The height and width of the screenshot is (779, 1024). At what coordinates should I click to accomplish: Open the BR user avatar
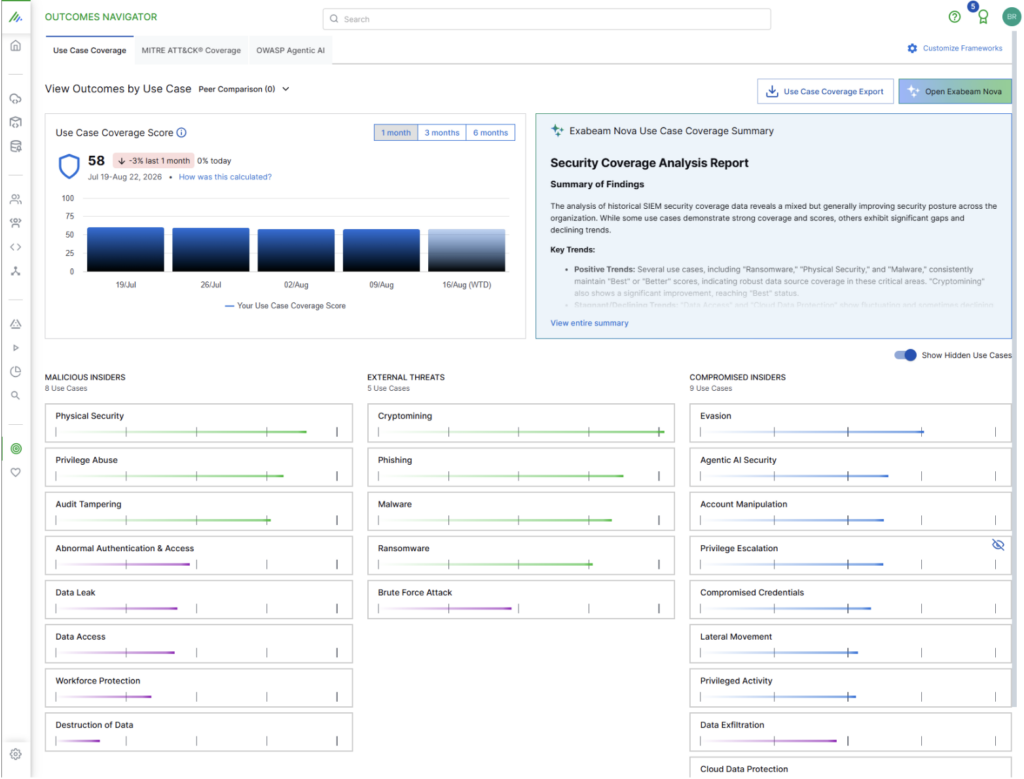coord(1011,17)
